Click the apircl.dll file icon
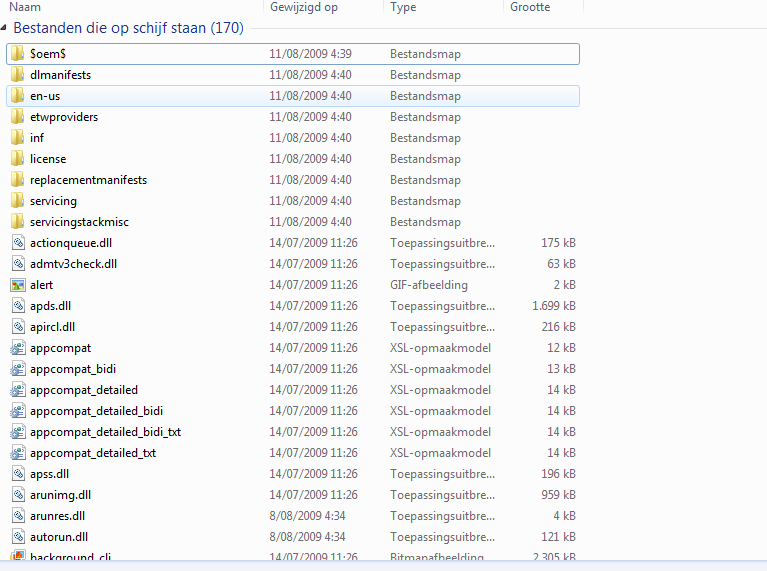This screenshot has height=571, width=767. tap(18, 327)
